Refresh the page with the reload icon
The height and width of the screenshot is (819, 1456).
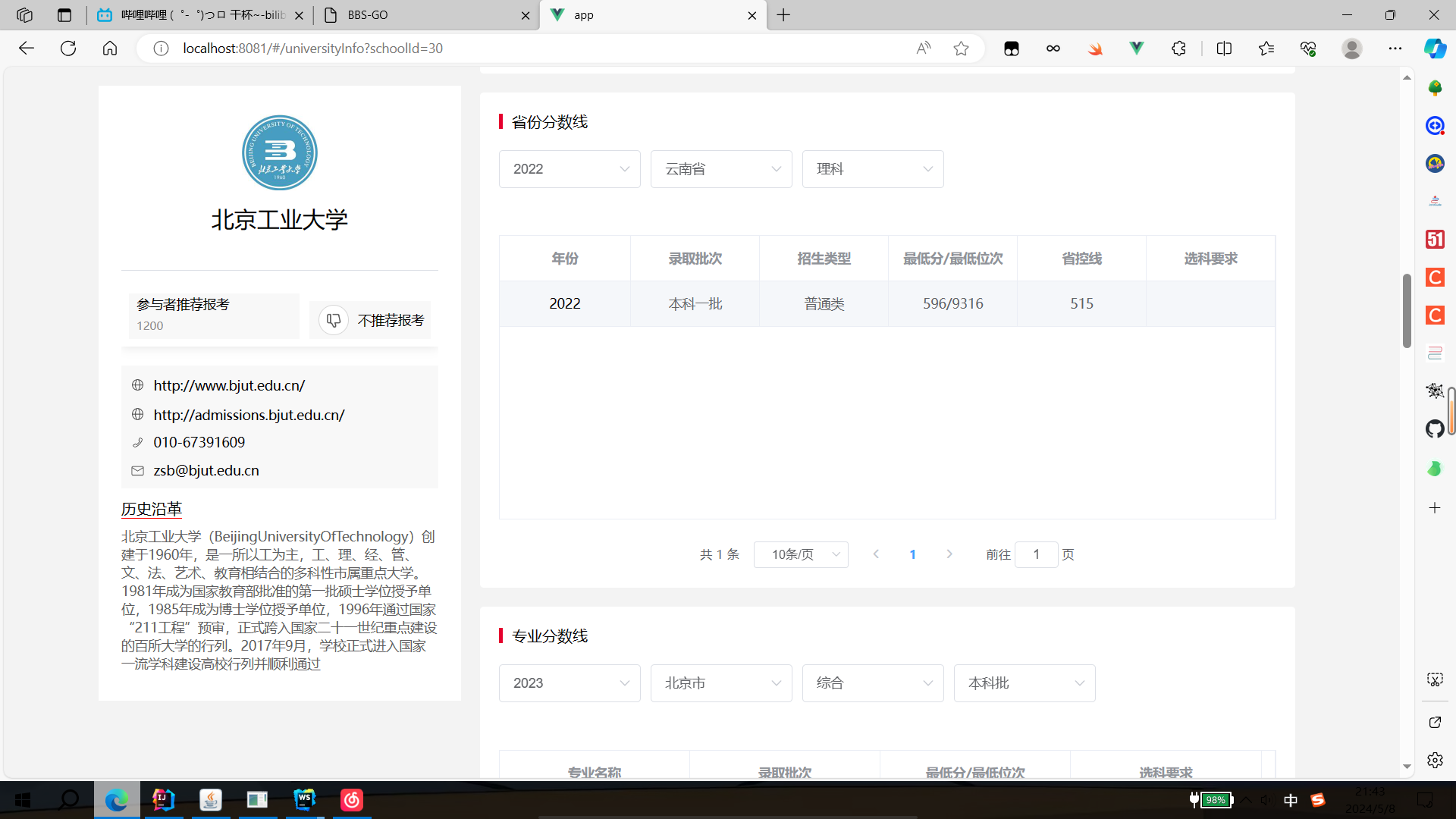click(68, 49)
